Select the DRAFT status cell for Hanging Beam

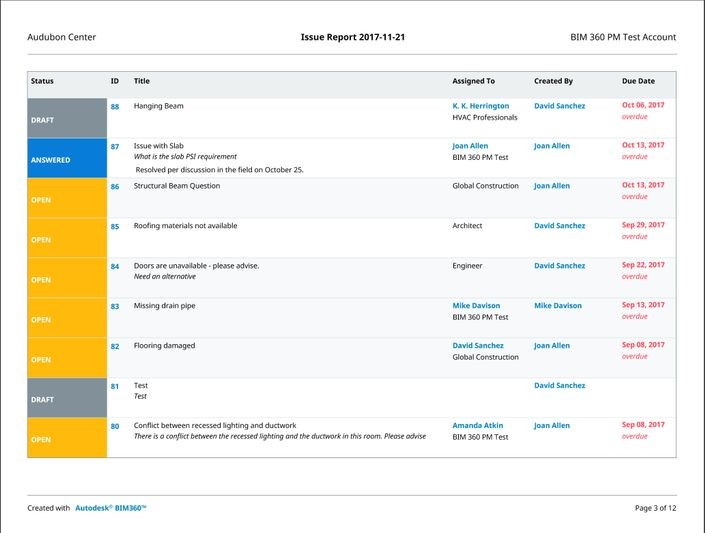click(67, 118)
